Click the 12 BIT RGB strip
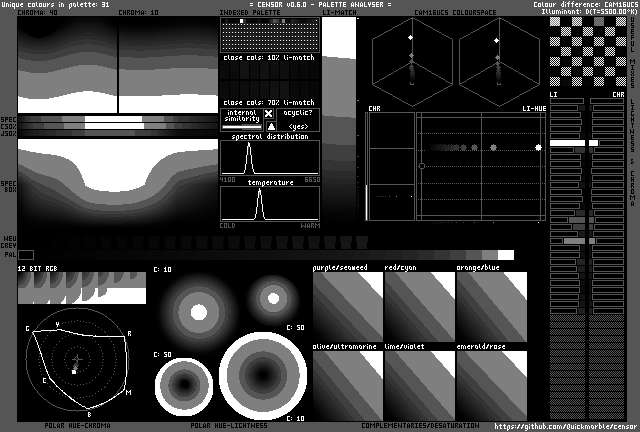This screenshot has width=640, height=432. point(82,288)
